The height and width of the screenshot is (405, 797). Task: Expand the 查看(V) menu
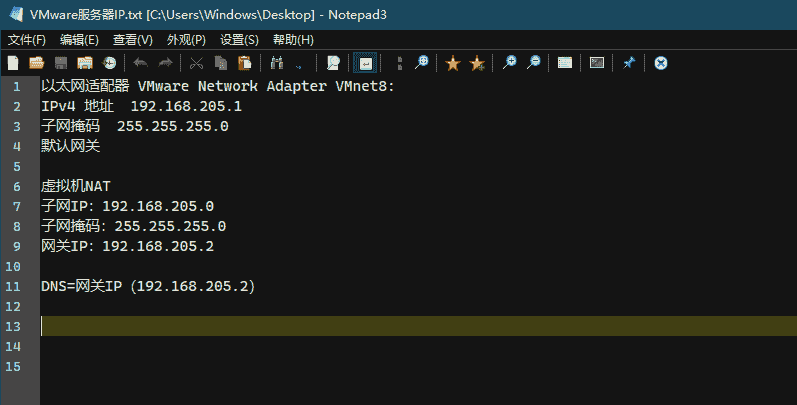pyautogui.click(x=133, y=40)
